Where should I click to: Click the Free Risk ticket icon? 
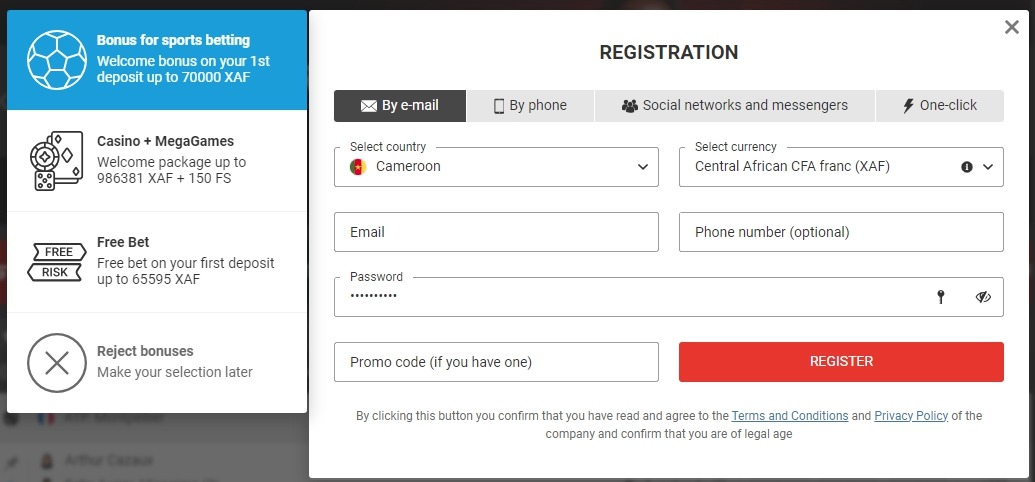point(57,262)
